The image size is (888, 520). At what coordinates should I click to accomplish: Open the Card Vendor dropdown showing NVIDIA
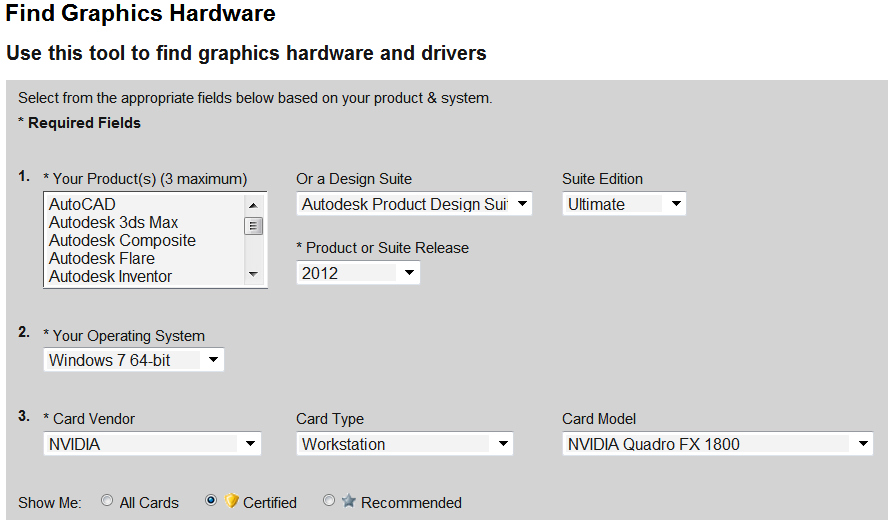point(152,444)
